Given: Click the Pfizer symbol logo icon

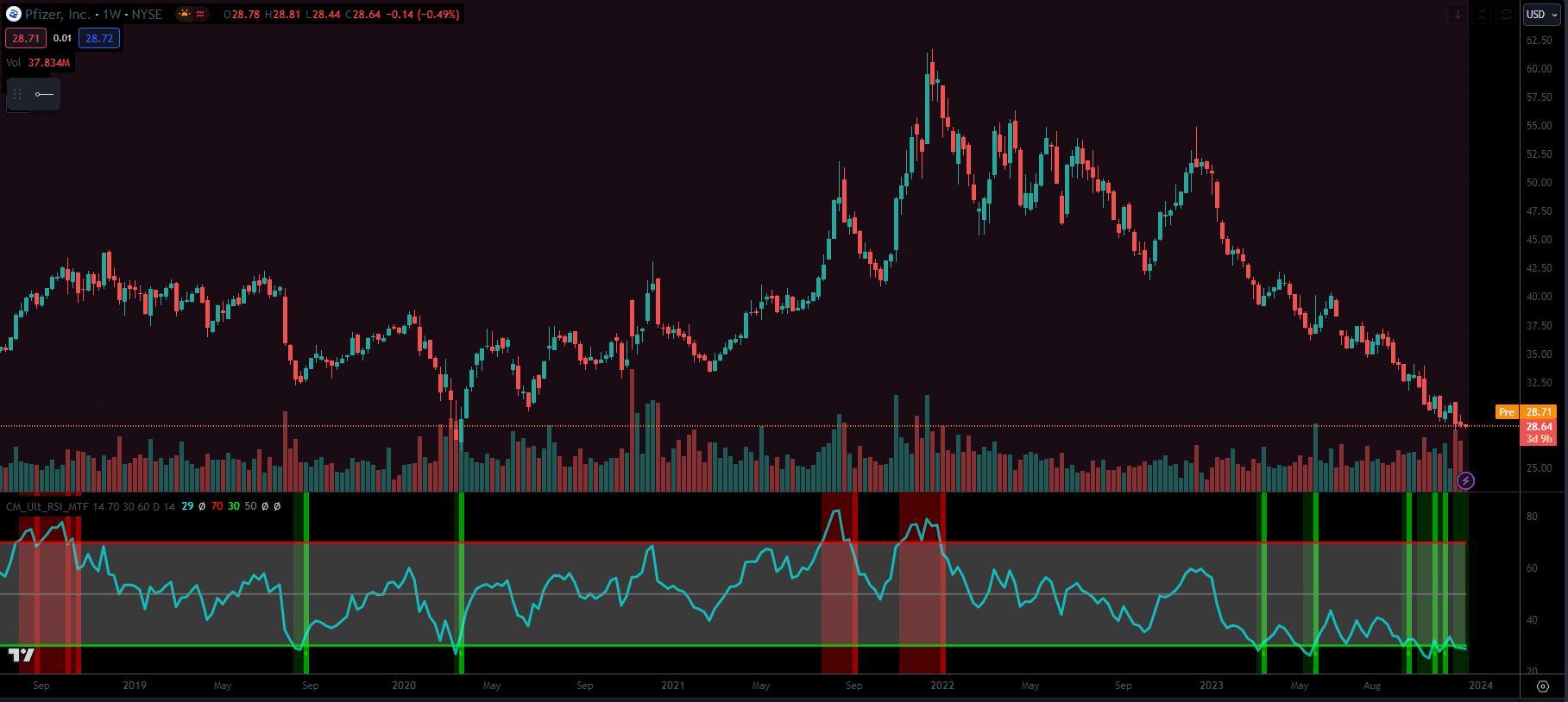Looking at the screenshot, I should [14, 14].
